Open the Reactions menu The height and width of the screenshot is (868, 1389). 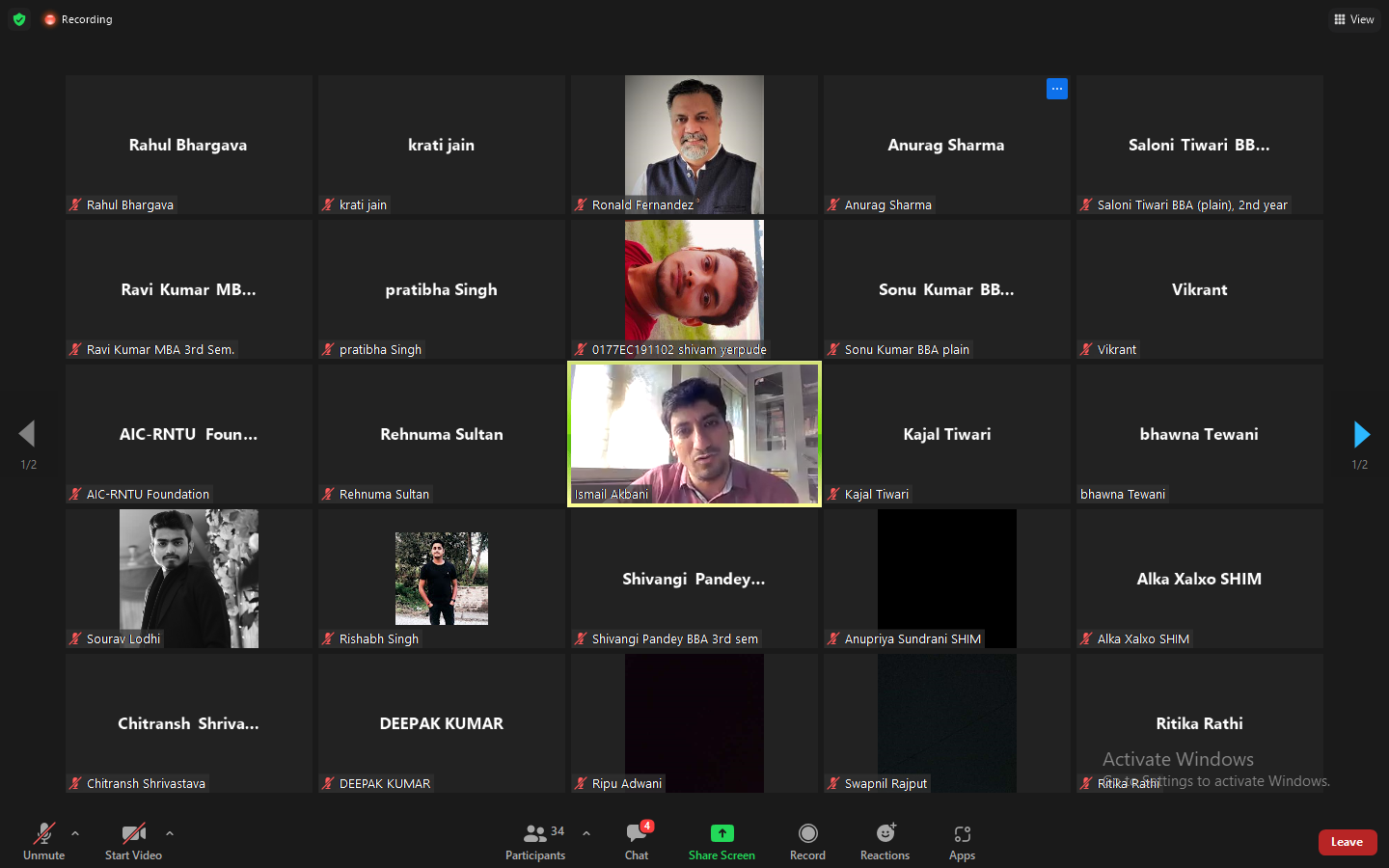pos(885,841)
